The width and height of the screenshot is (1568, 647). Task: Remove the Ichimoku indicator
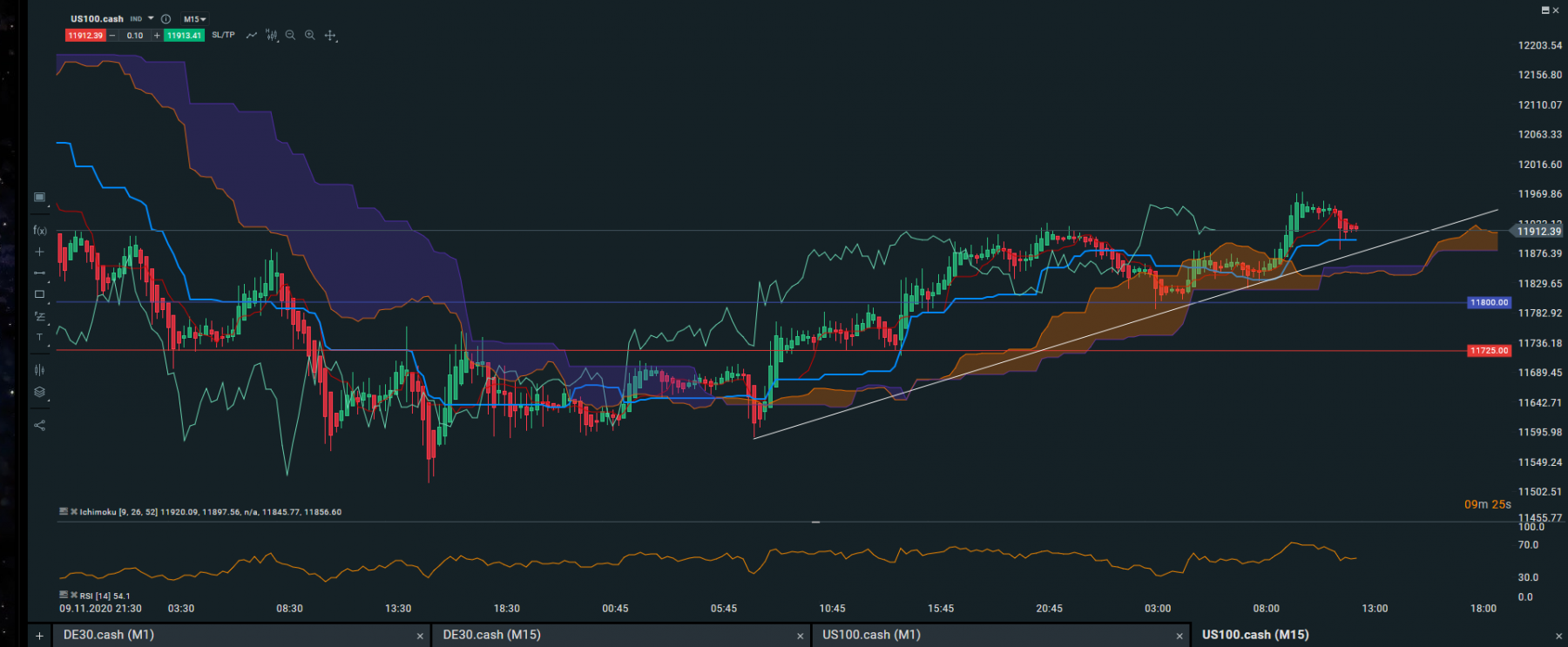(x=73, y=512)
